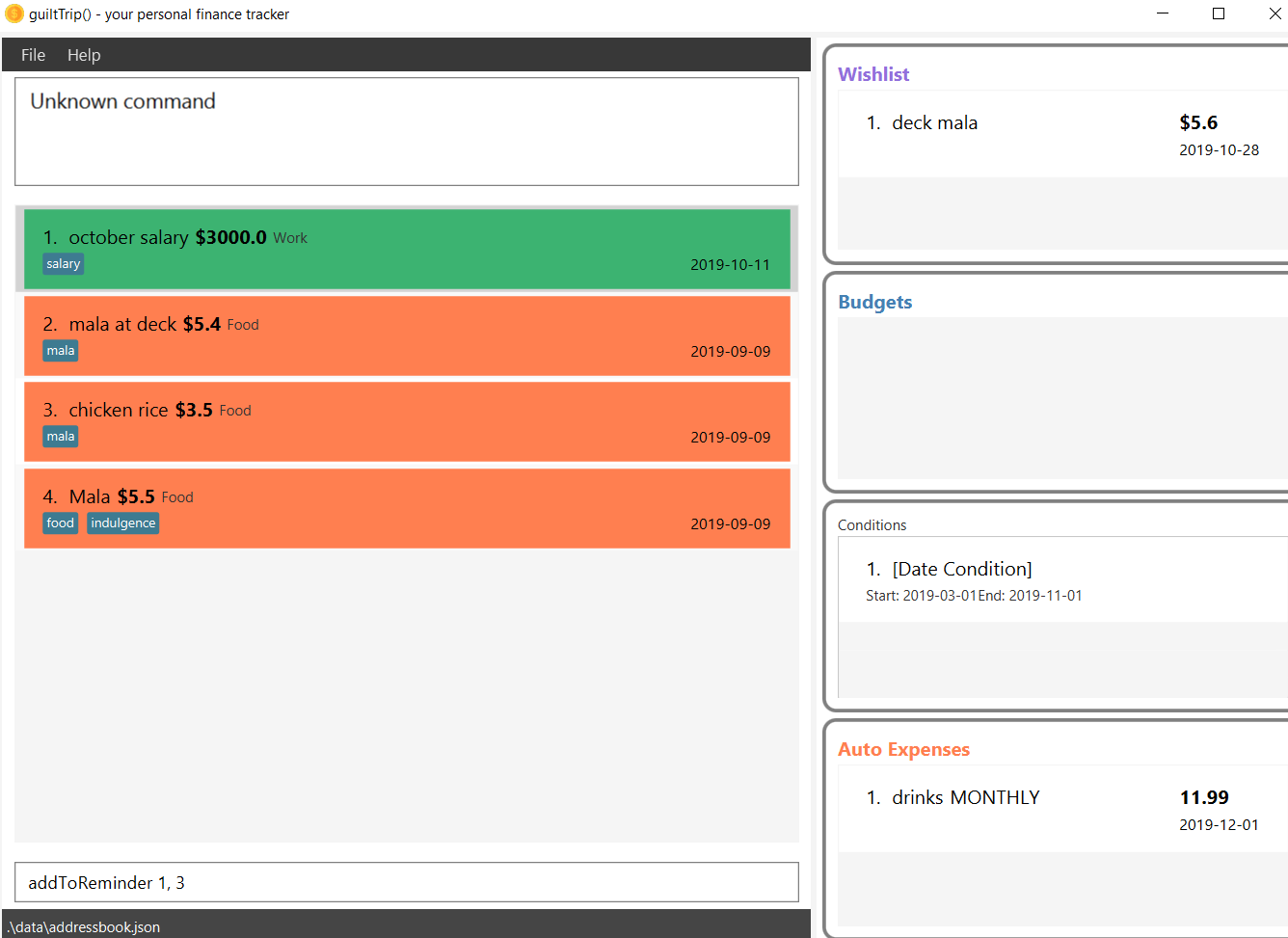Viewport: 1288px width, 938px height.
Task: Click the $5.4 amount of mala at deck
Action: click(202, 324)
